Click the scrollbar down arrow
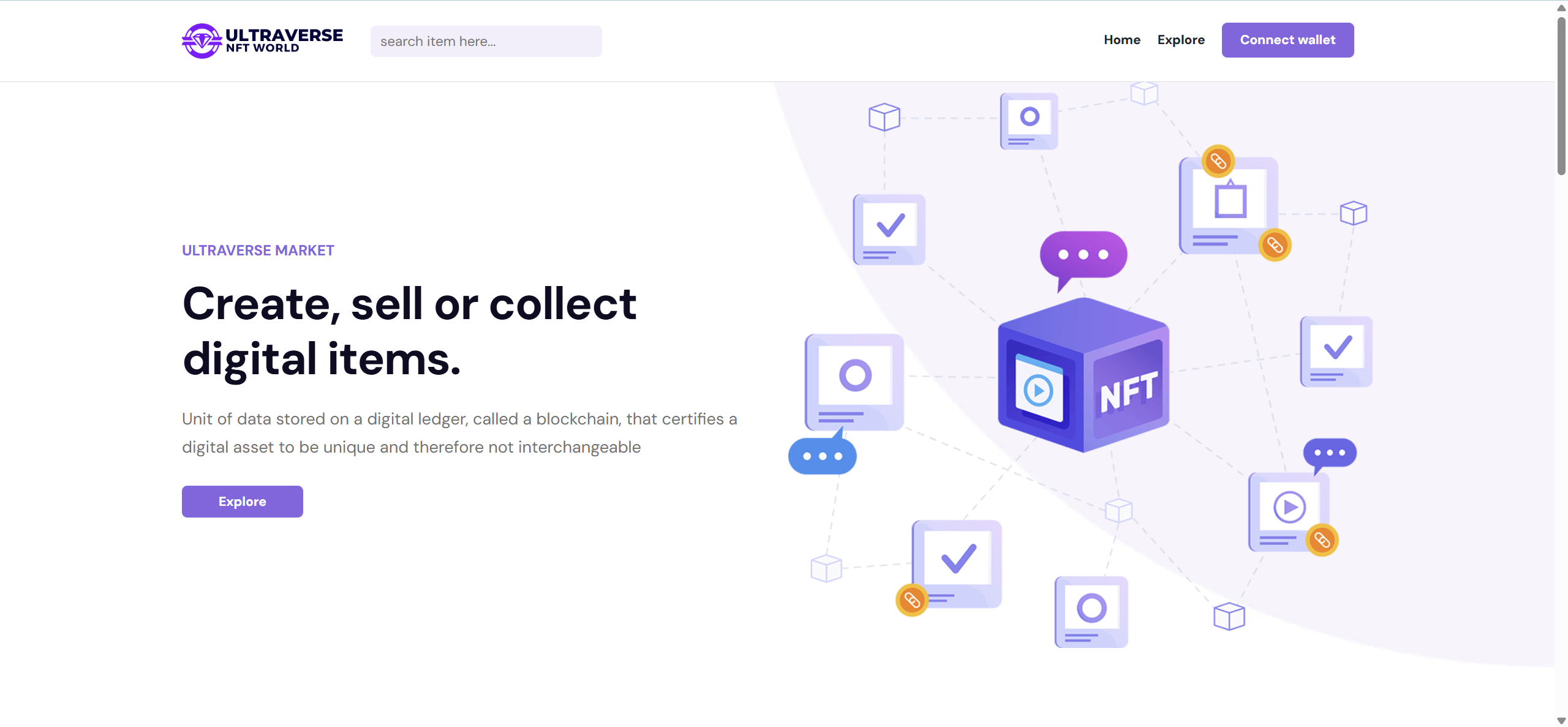The image size is (1568, 727). pyautogui.click(x=1561, y=721)
